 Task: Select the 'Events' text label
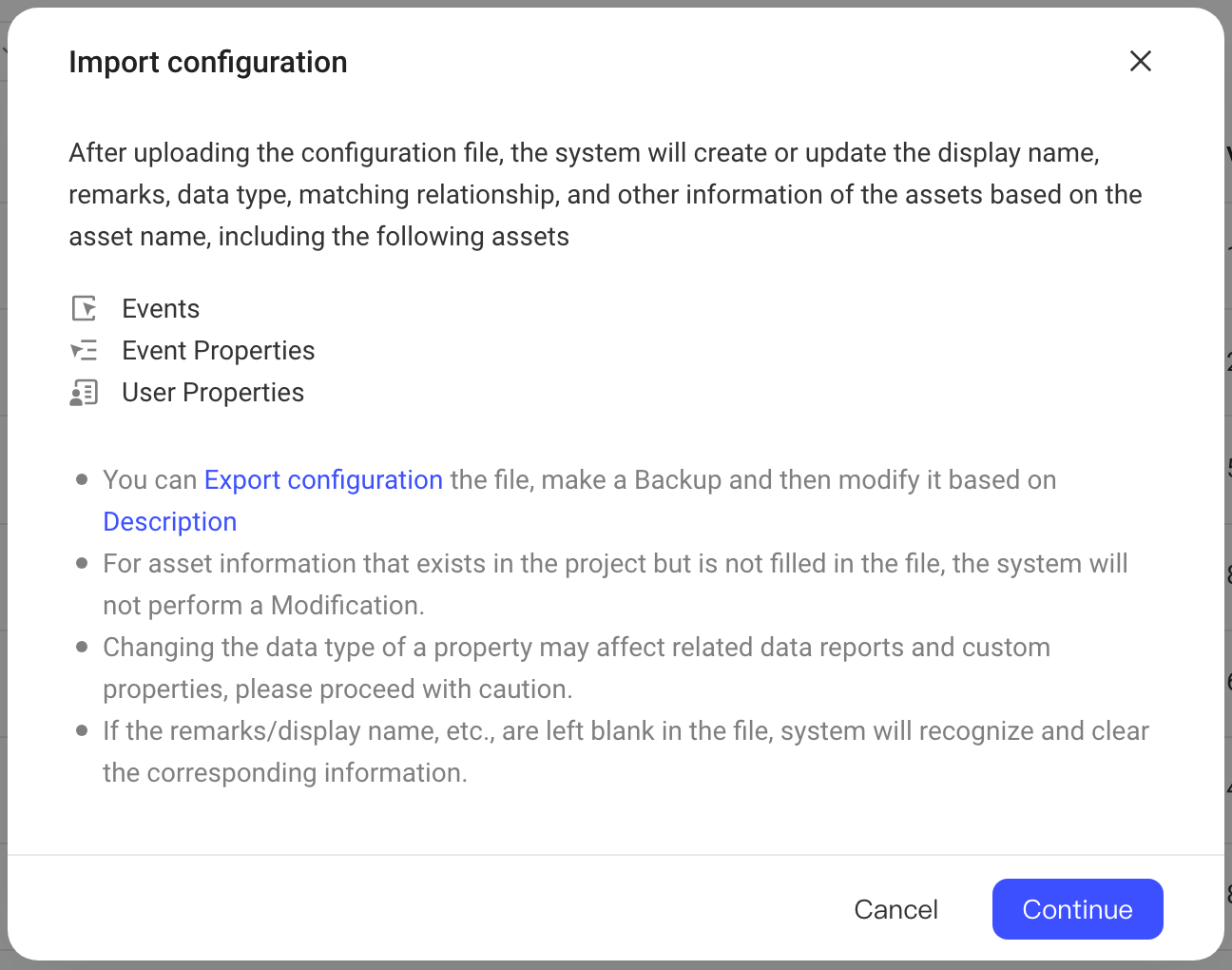click(x=161, y=308)
